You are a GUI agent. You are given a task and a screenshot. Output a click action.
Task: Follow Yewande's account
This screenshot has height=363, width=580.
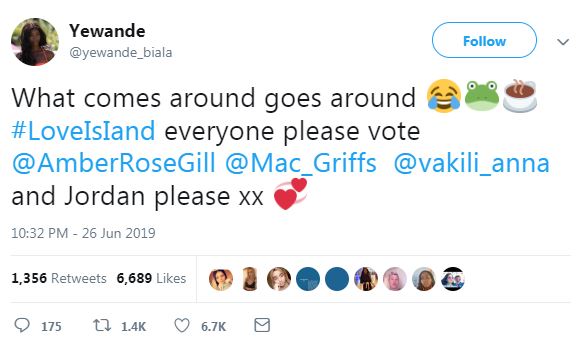(x=484, y=40)
